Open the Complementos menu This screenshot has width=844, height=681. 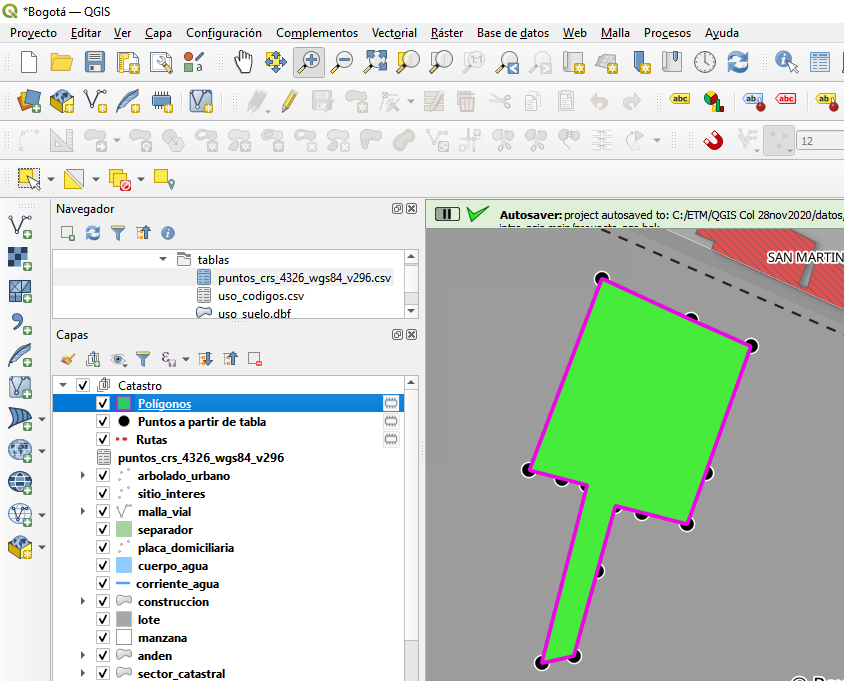tap(317, 33)
